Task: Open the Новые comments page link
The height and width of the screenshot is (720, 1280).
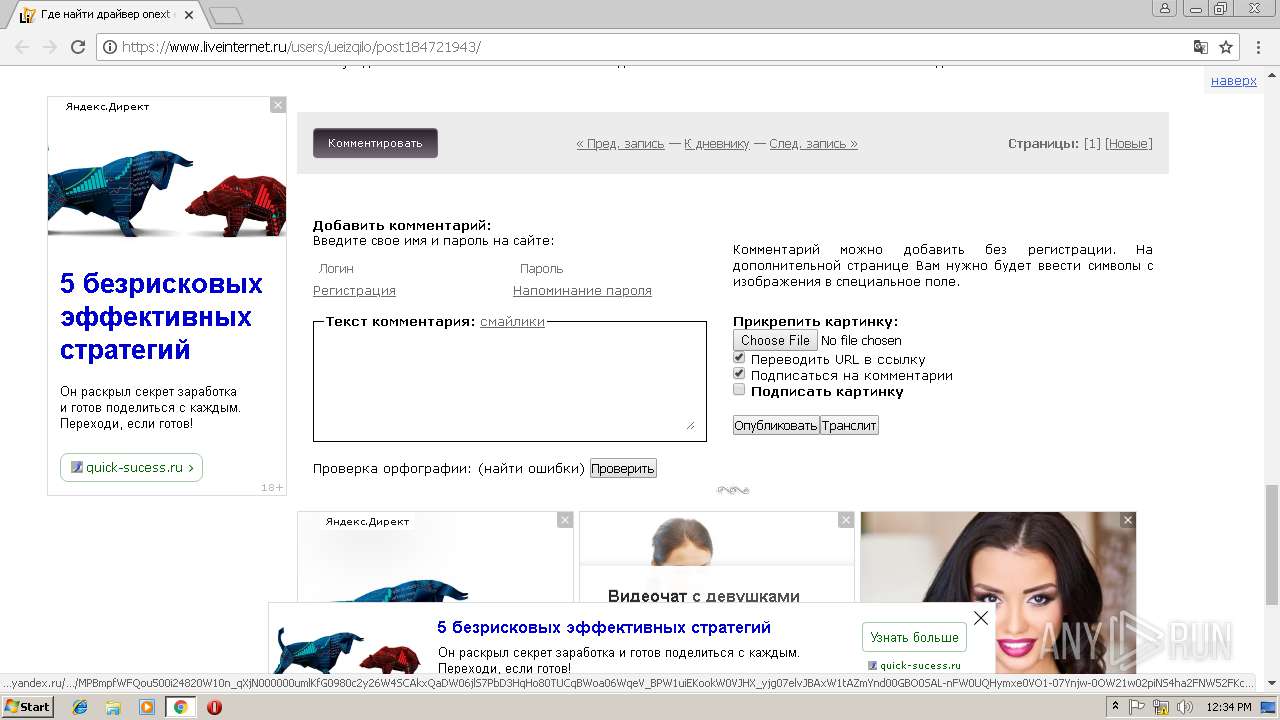Action: coord(1129,144)
